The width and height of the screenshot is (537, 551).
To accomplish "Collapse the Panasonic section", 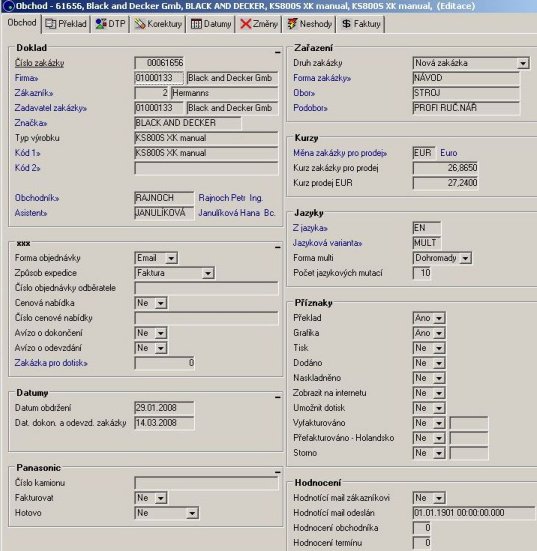I will coord(277,472).
